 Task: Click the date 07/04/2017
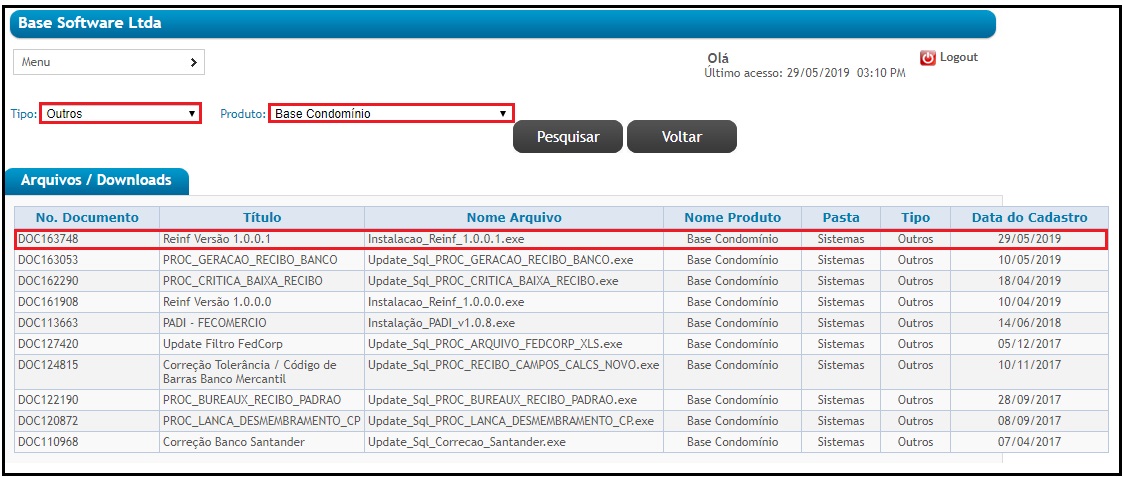tap(1029, 442)
